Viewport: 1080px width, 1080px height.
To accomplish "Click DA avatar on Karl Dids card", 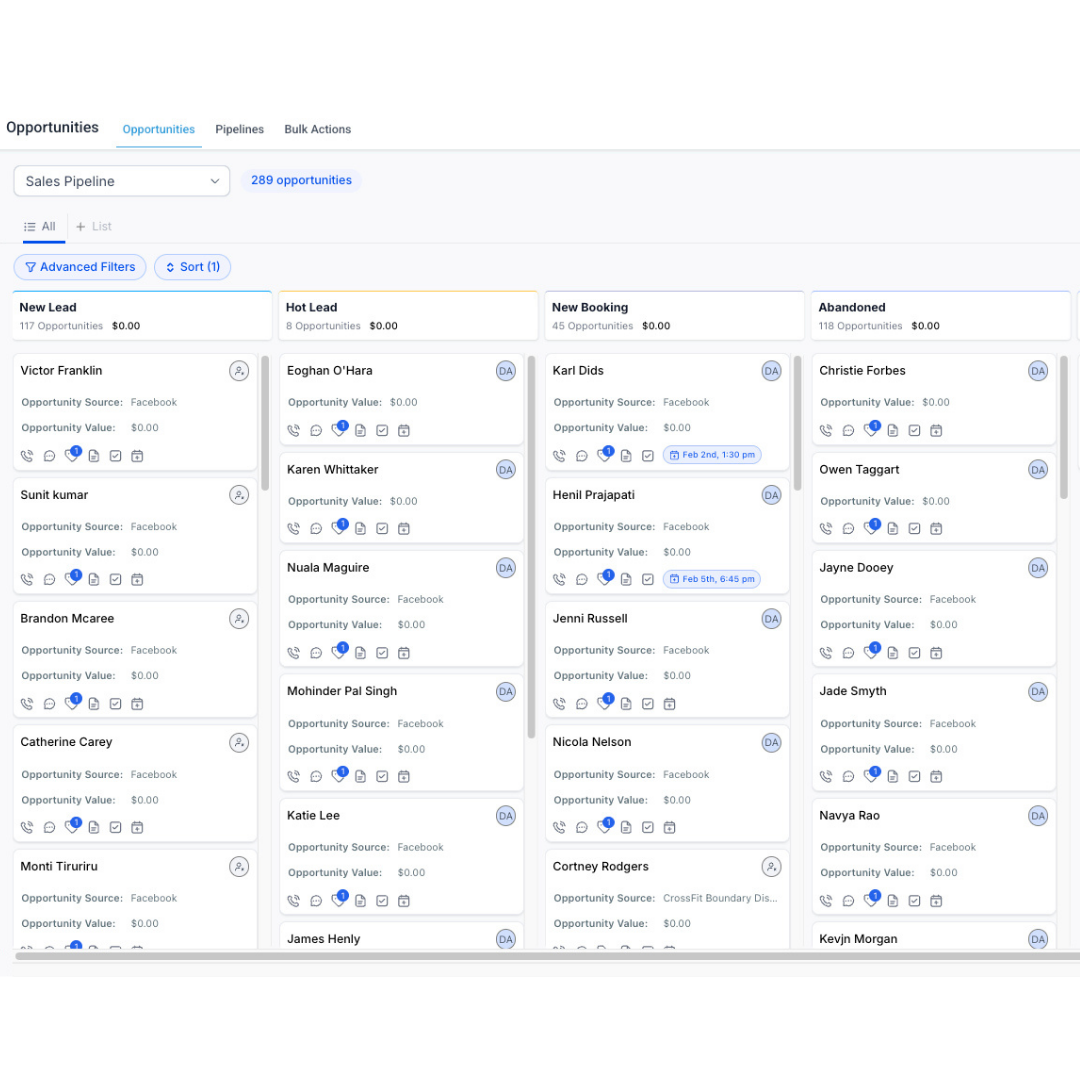I will (771, 371).
